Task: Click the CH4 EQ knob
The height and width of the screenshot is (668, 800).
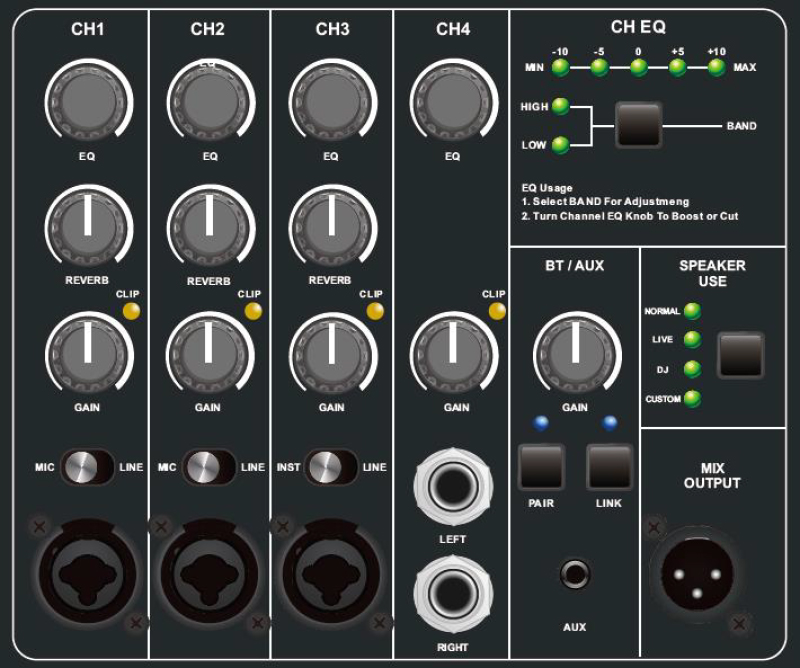Action: 454,101
